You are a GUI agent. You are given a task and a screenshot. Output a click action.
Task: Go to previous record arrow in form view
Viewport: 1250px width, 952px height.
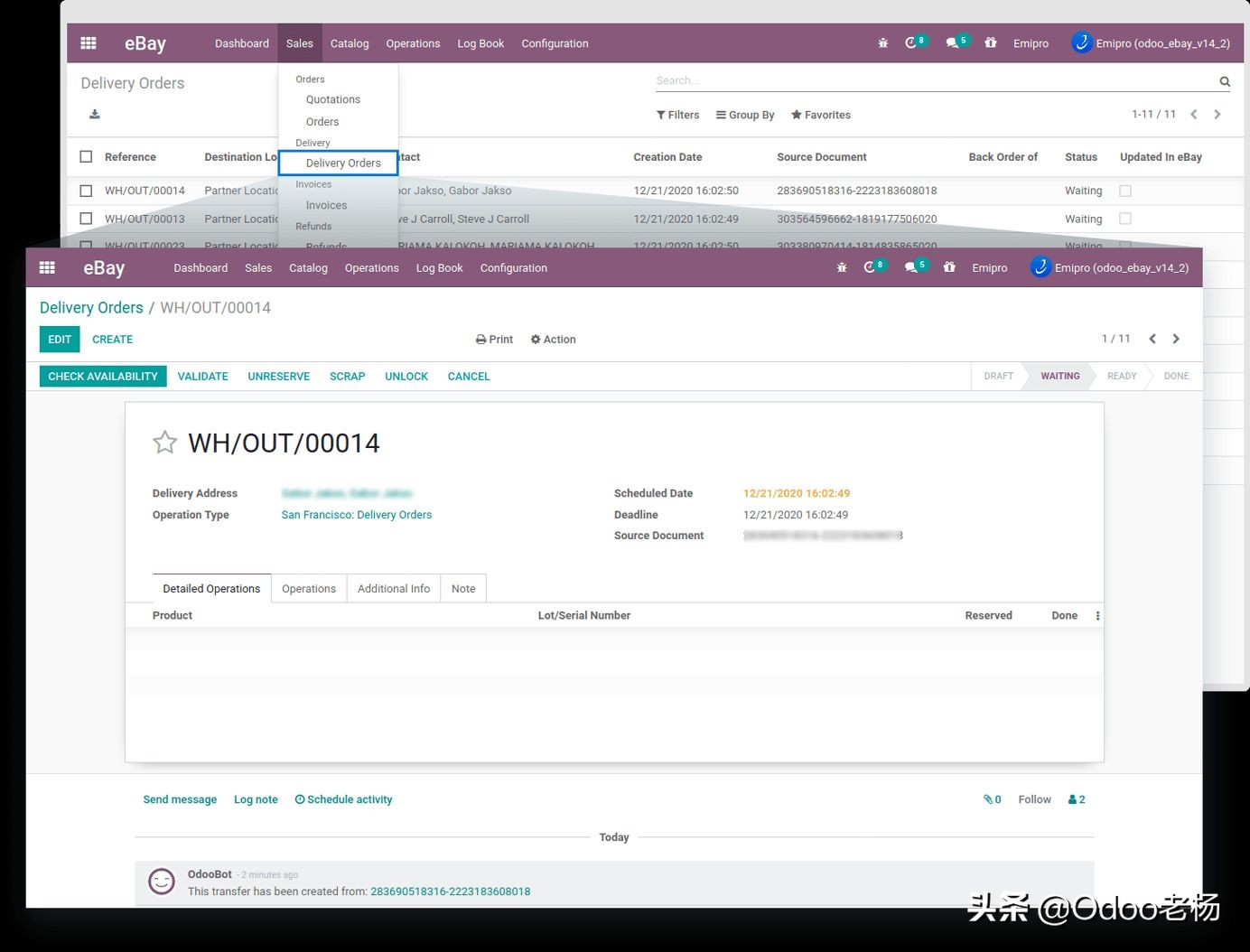tap(1152, 339)
